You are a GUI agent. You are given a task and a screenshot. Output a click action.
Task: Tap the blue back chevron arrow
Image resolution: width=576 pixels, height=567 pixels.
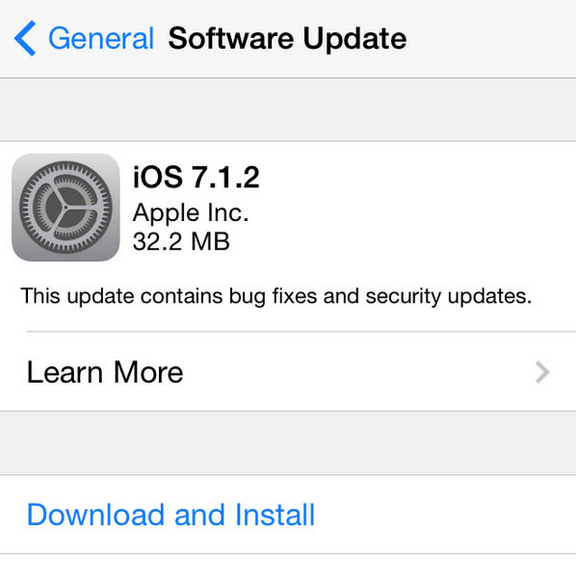coord(25,38)
